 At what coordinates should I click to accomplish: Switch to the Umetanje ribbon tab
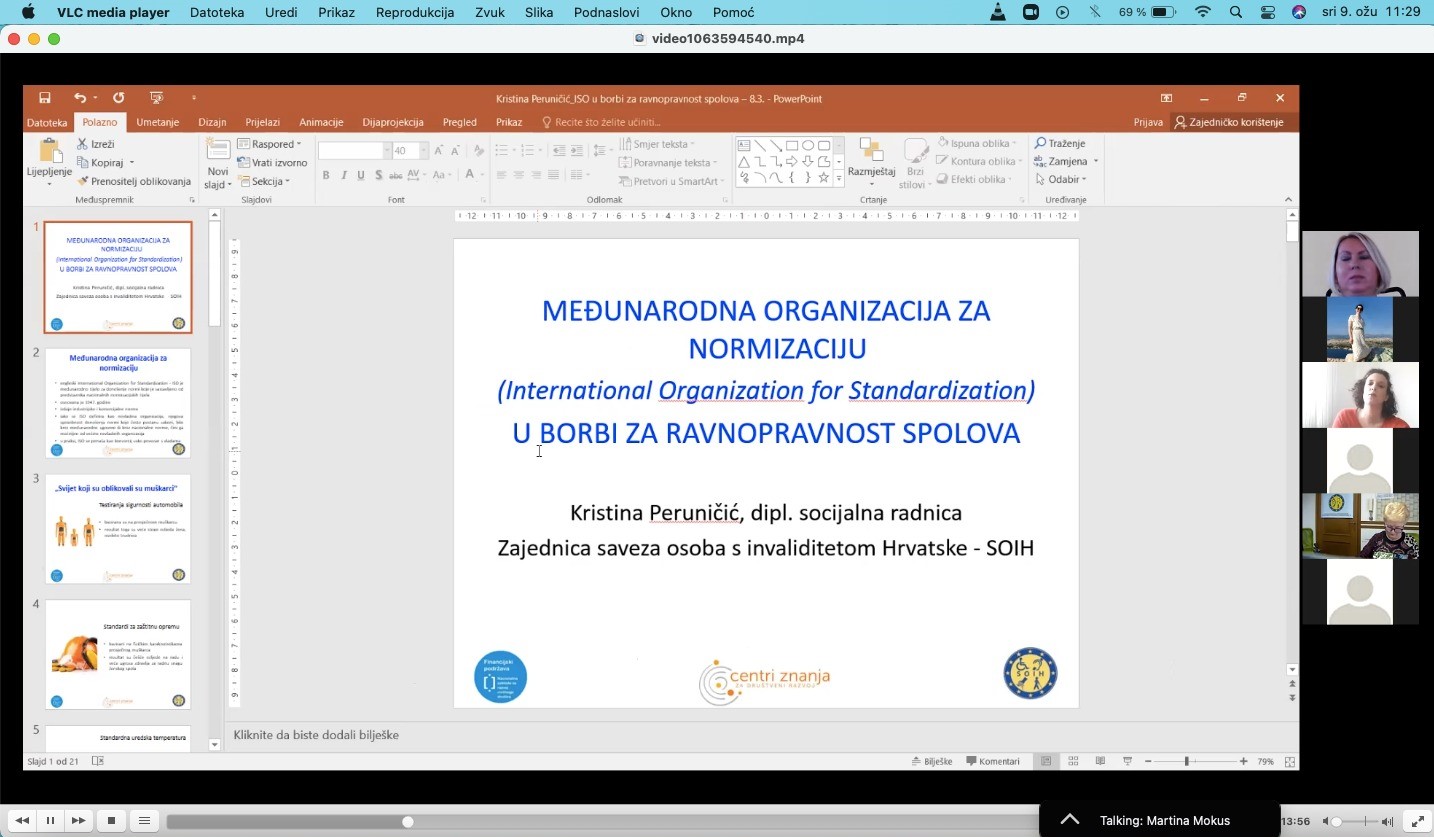(157, 122)
